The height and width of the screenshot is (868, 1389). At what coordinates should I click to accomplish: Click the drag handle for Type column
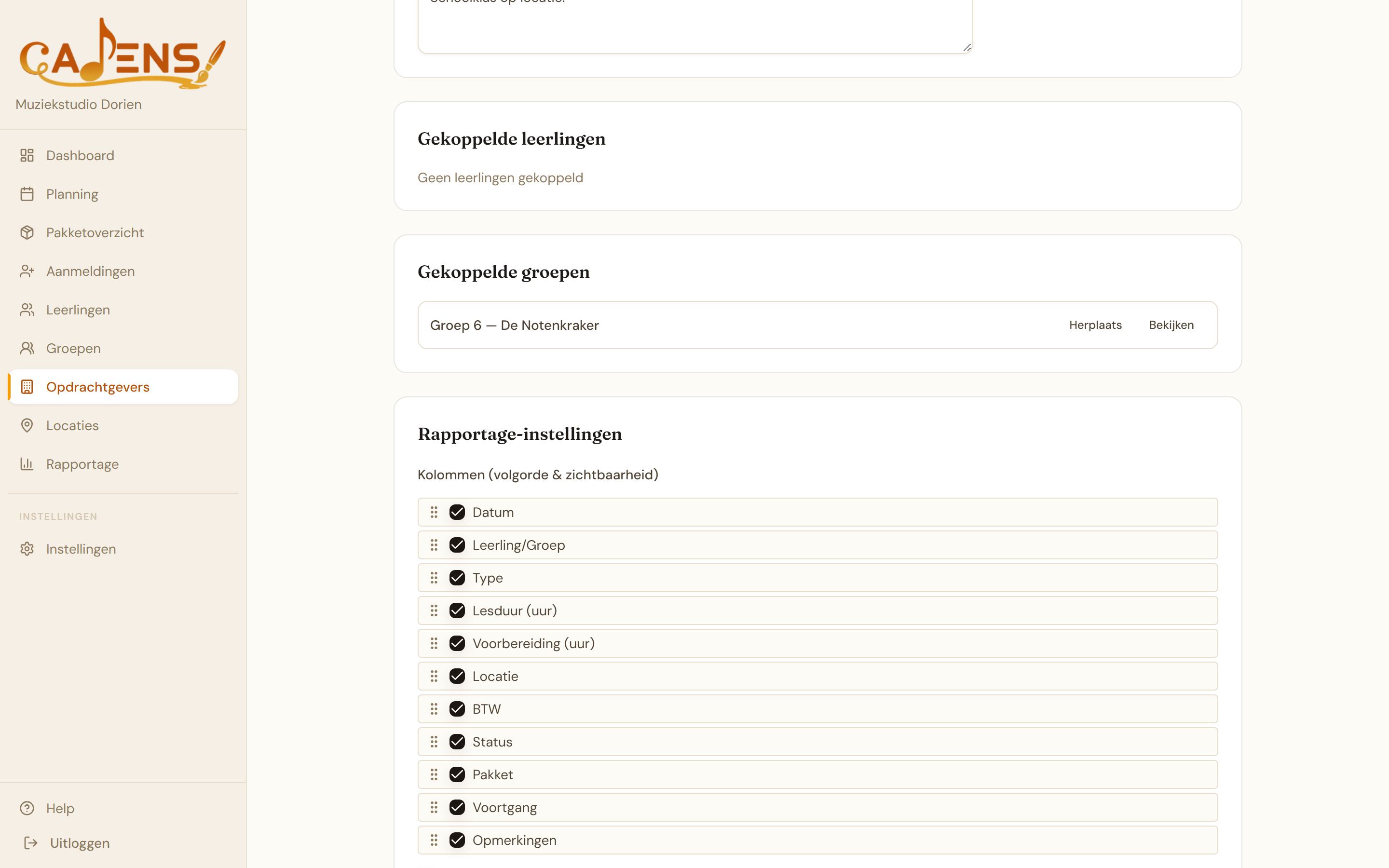(x=434, y=578)
